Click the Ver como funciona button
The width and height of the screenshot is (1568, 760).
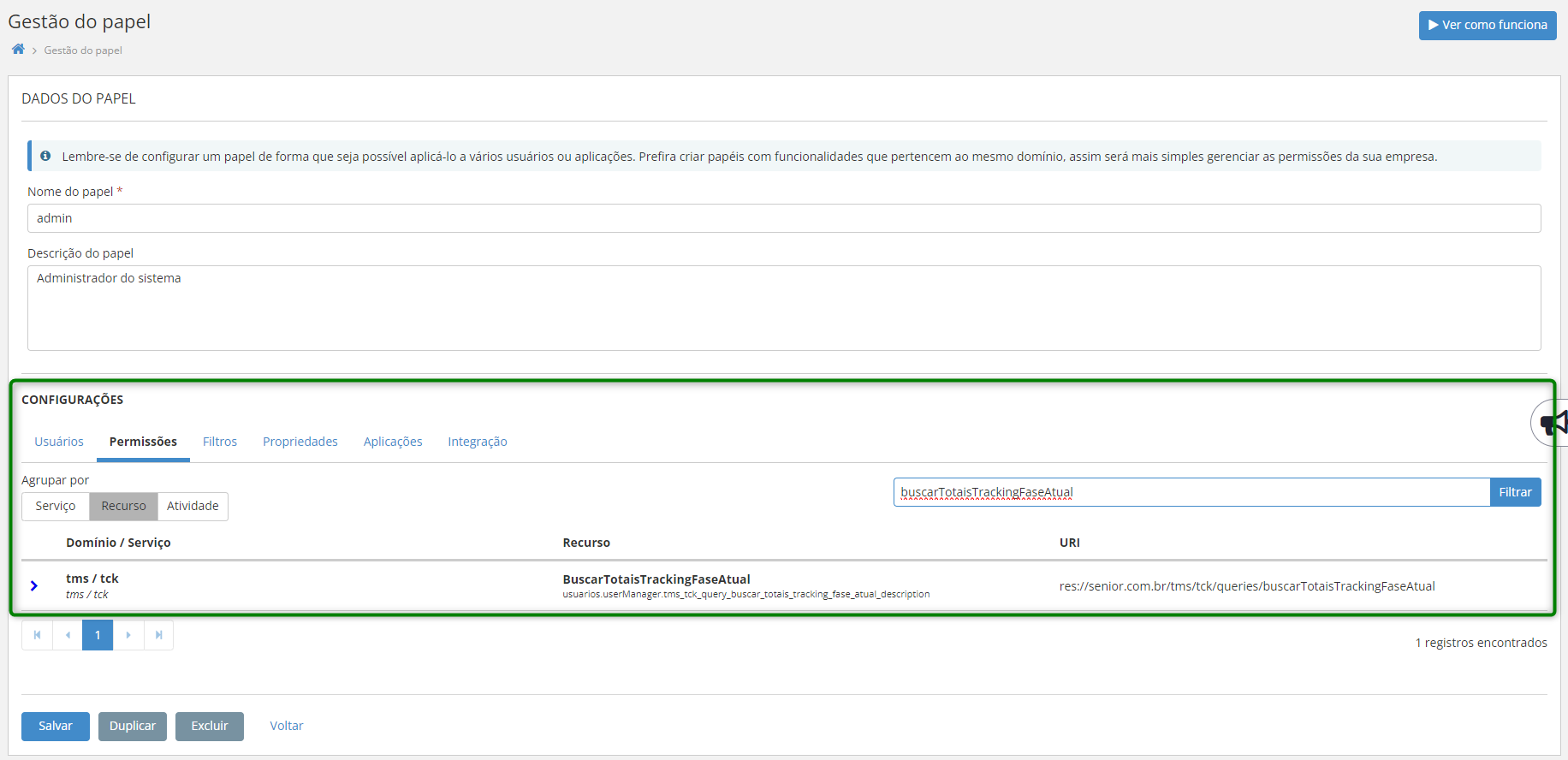click(x=1488, y=25)
